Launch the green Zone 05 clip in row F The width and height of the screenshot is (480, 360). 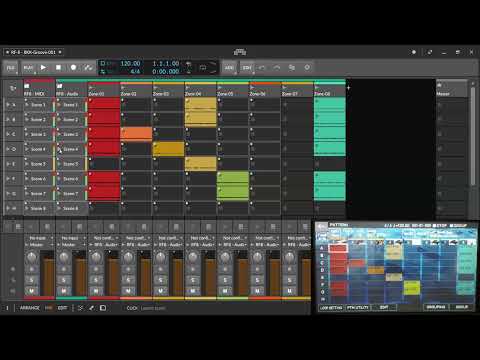[233, 178]
